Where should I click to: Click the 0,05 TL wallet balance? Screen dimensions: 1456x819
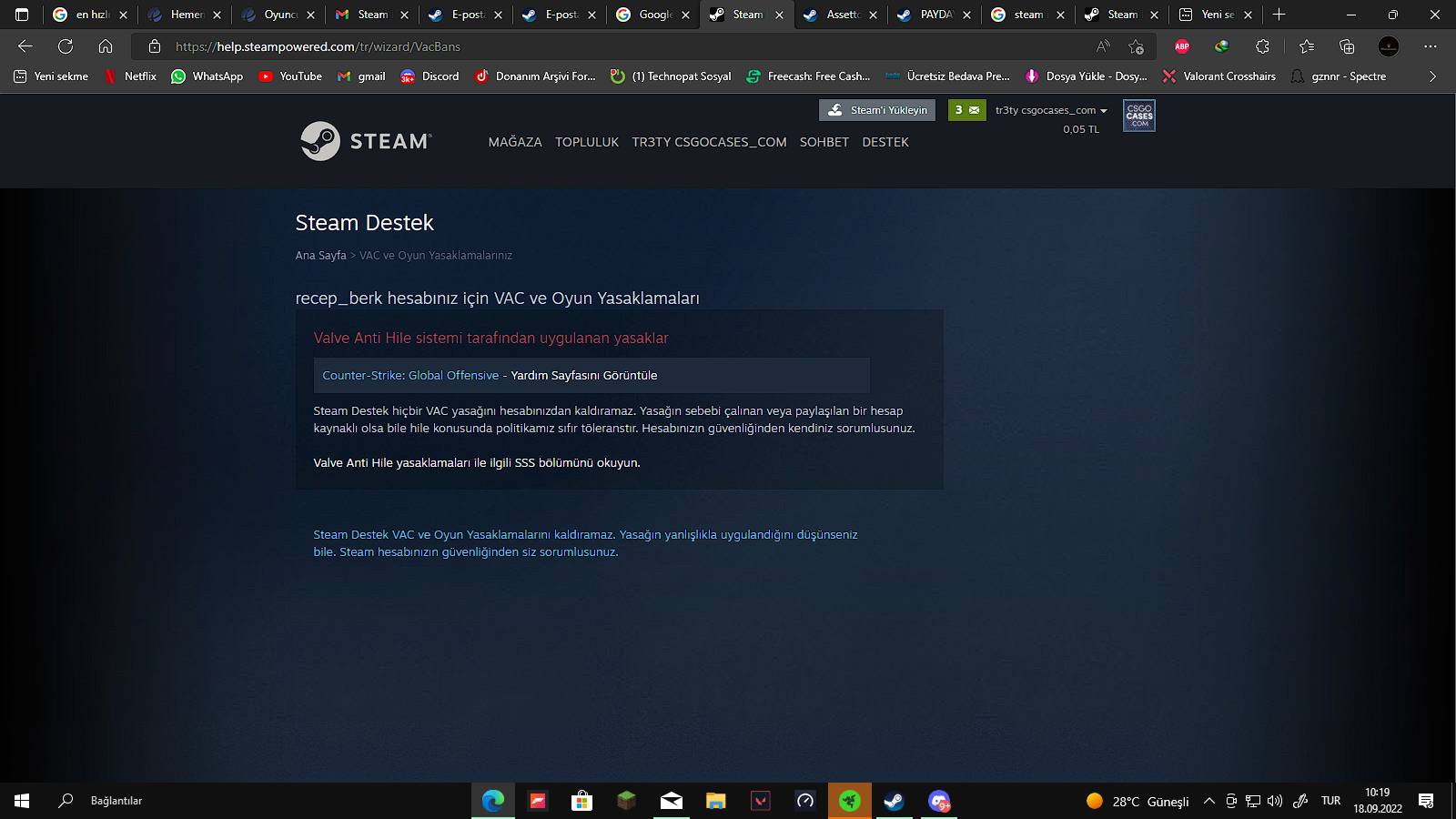1081,129
